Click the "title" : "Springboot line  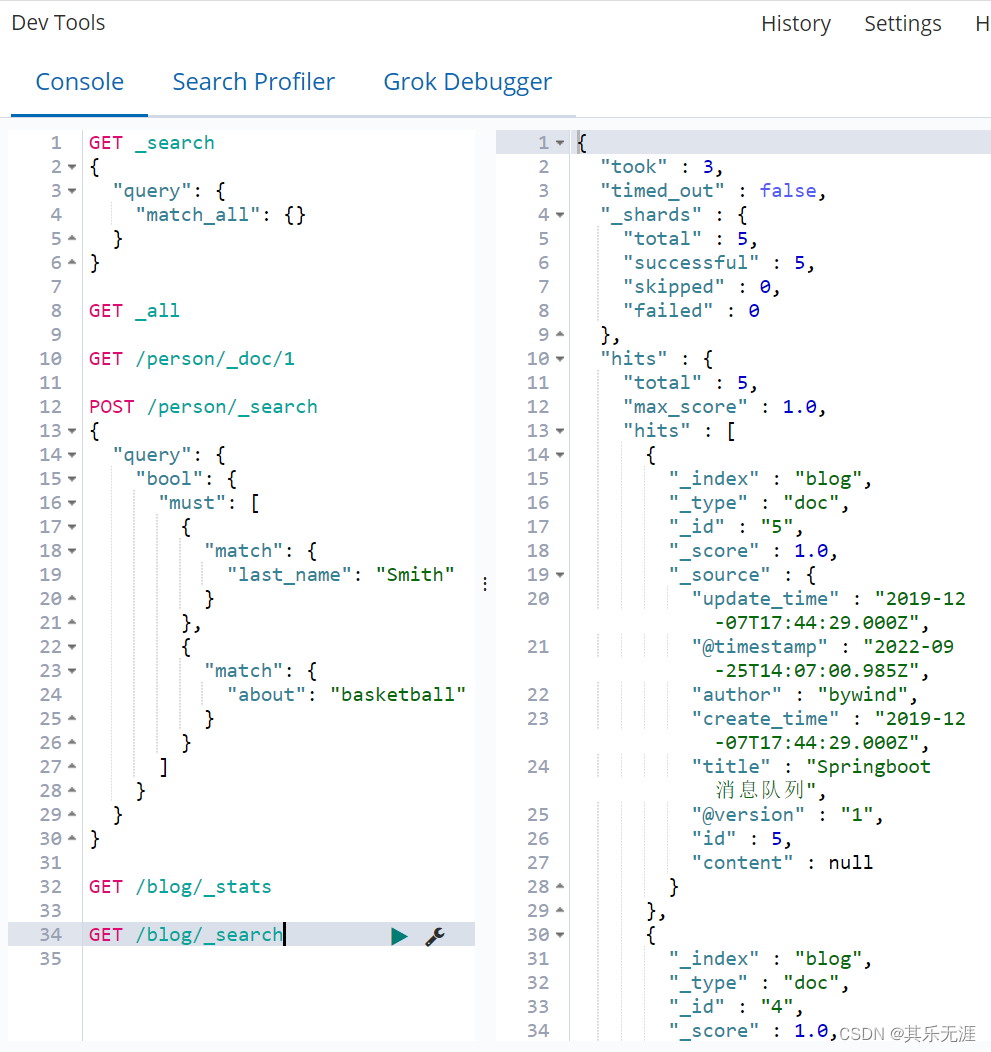[811, 767]
